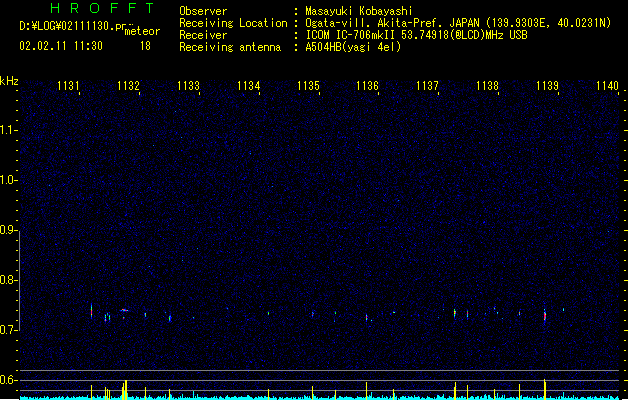Image resolution: width=629 pixels, height=400 pixels.
Task: Click the 0.6 kHz frequency label
Action: click(8, 380)
